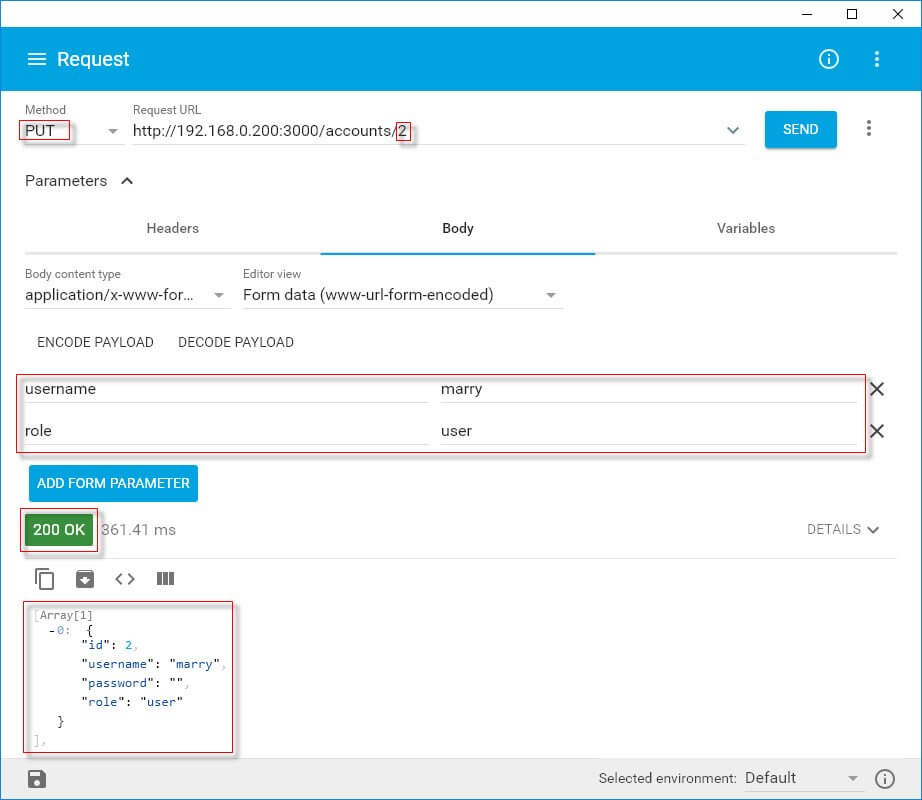Remove the role form parameter
The image size is (922, 800).
[x=877, y=431]
